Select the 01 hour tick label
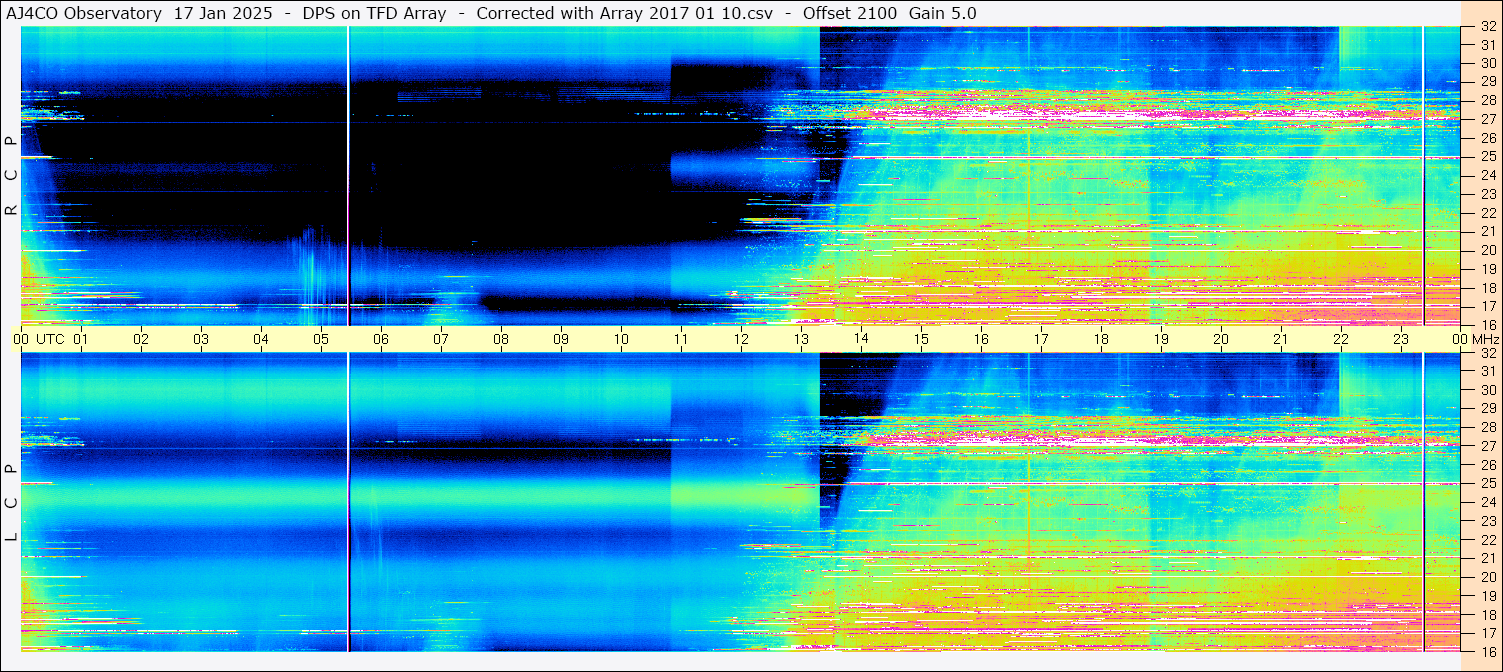The width and height of the screenshot is (1503, 672). click(x=81, y=340)
